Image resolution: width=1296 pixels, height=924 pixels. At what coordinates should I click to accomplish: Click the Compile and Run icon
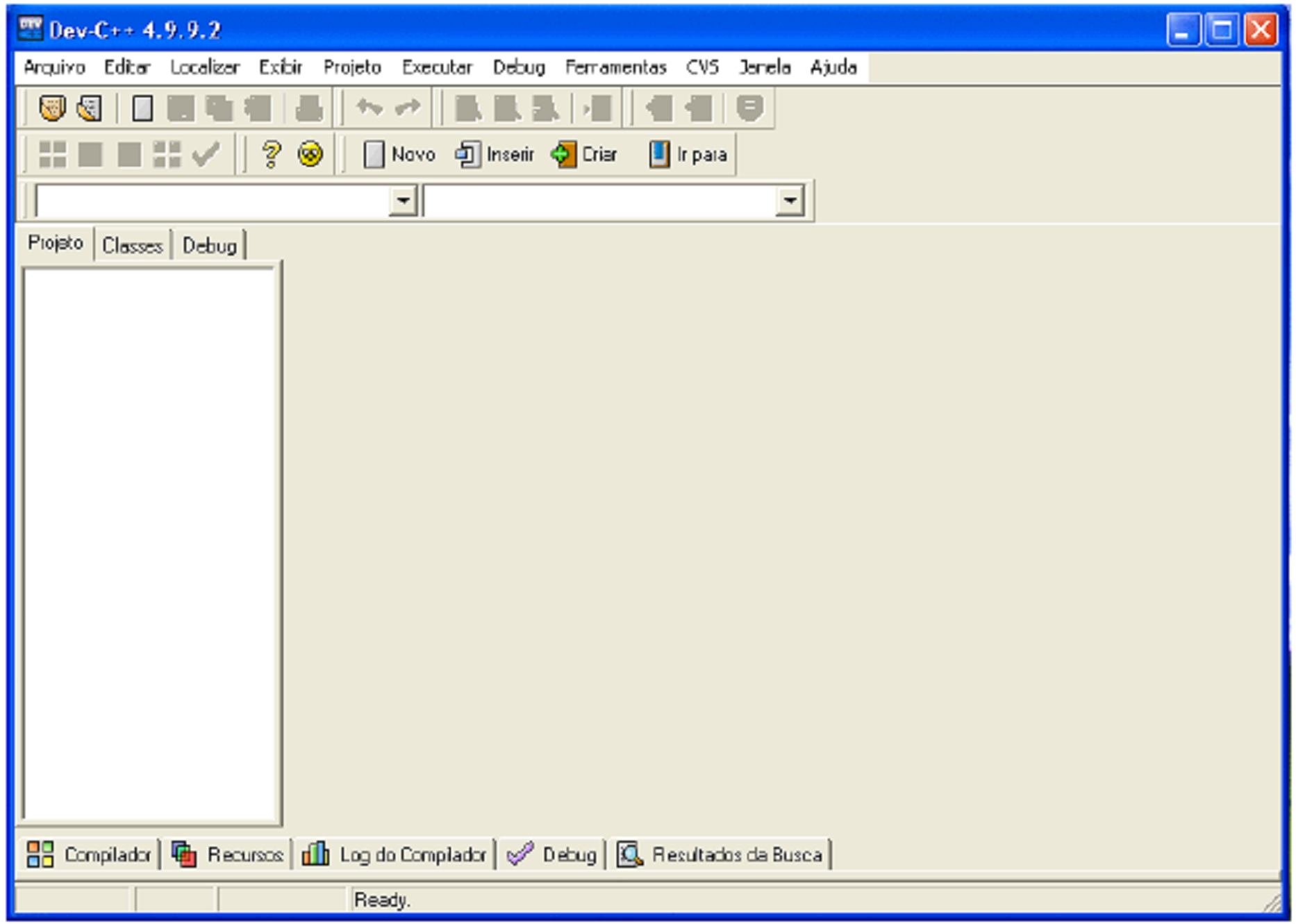[129, 154]
